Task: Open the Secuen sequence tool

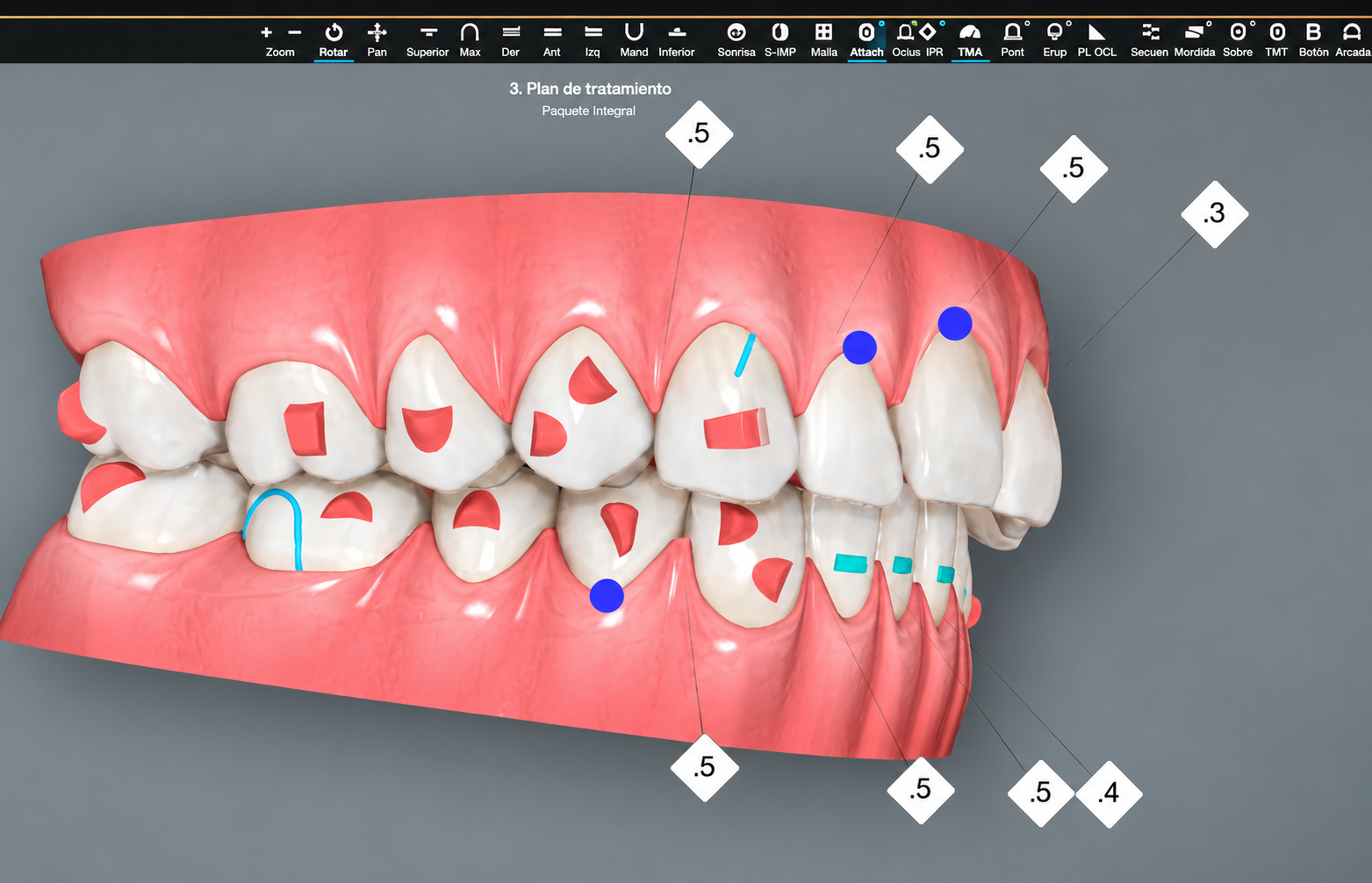Action: [x=1149, y=40]
